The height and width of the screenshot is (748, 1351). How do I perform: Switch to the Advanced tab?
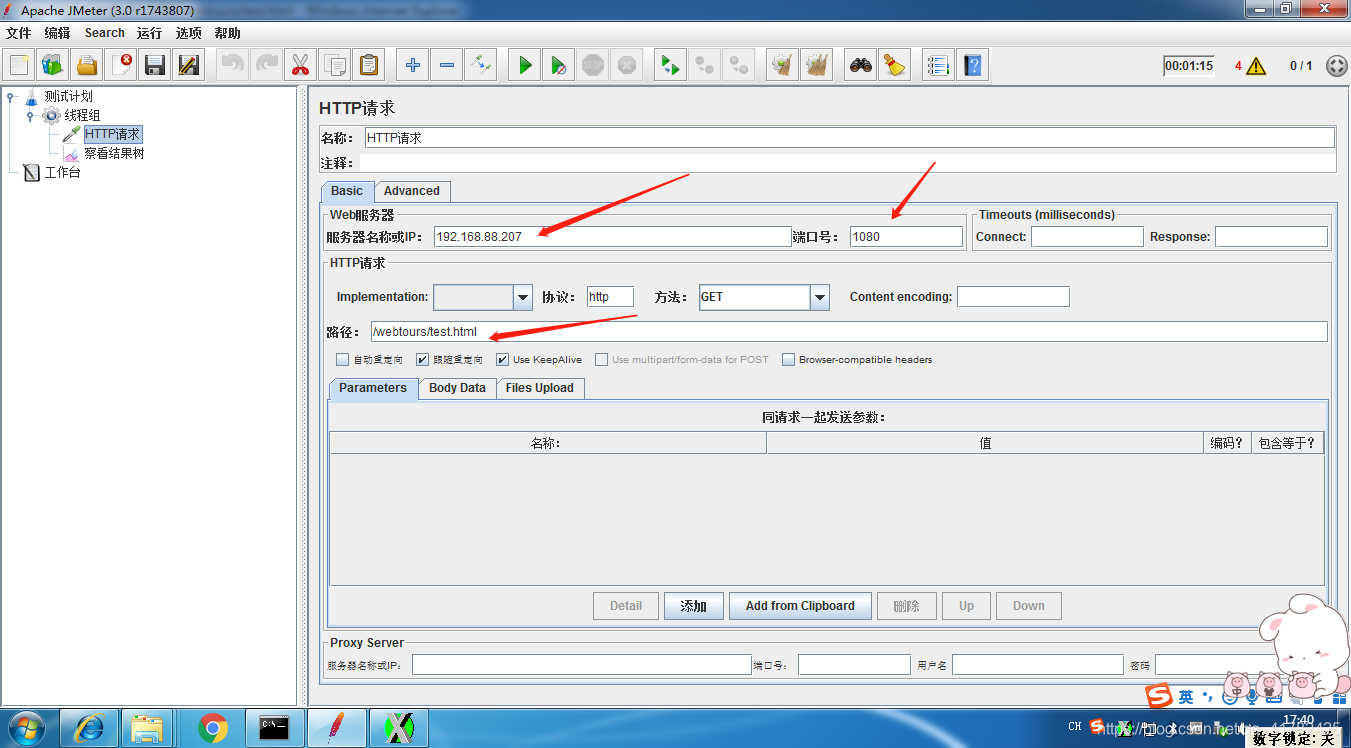(412, 191)
